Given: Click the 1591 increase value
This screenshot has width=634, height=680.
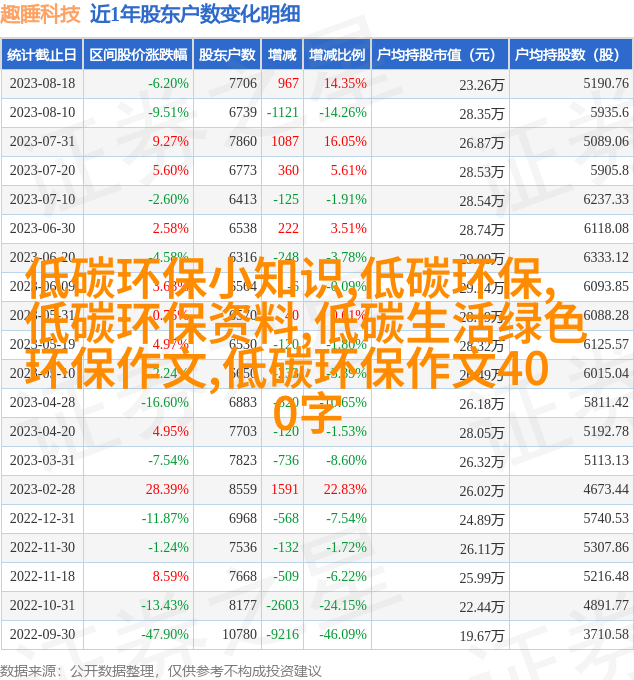Looking at the screenshot, I should (x=285, y=490).
